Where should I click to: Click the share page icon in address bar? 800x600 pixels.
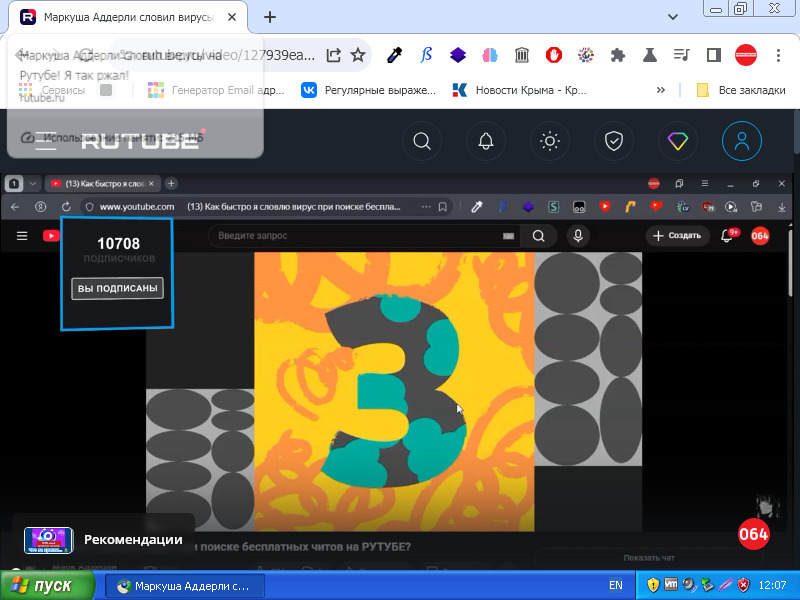[x=334, y=55]
